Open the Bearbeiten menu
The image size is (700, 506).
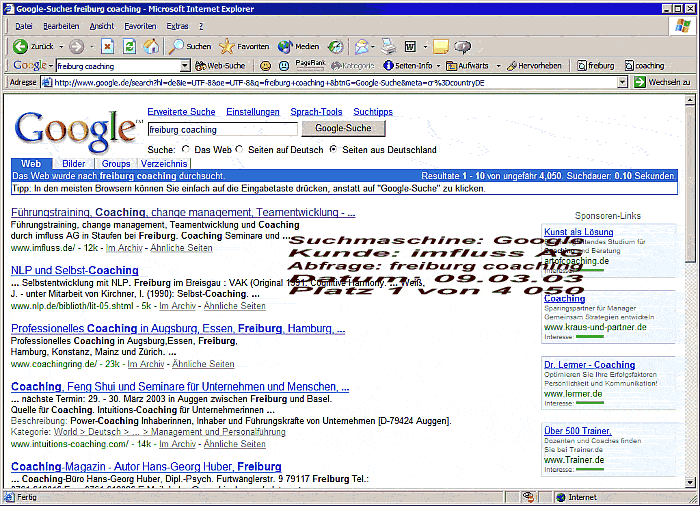pyautogui.click(x=61, y=26)
